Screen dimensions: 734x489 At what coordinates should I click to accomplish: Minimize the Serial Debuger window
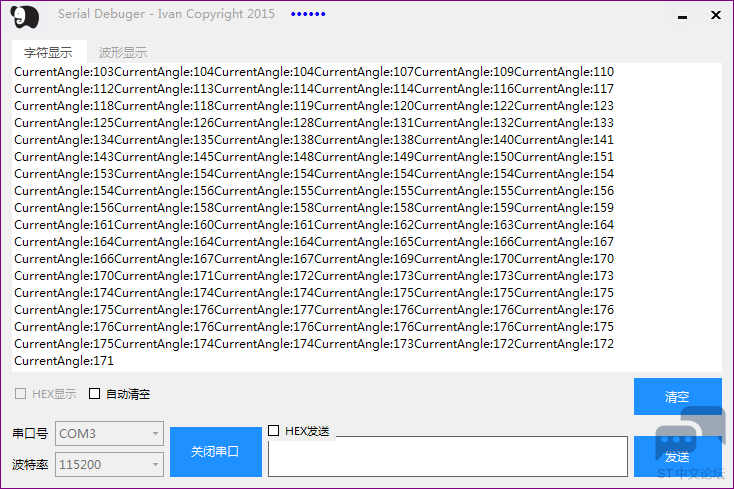(x=683, y=17)
